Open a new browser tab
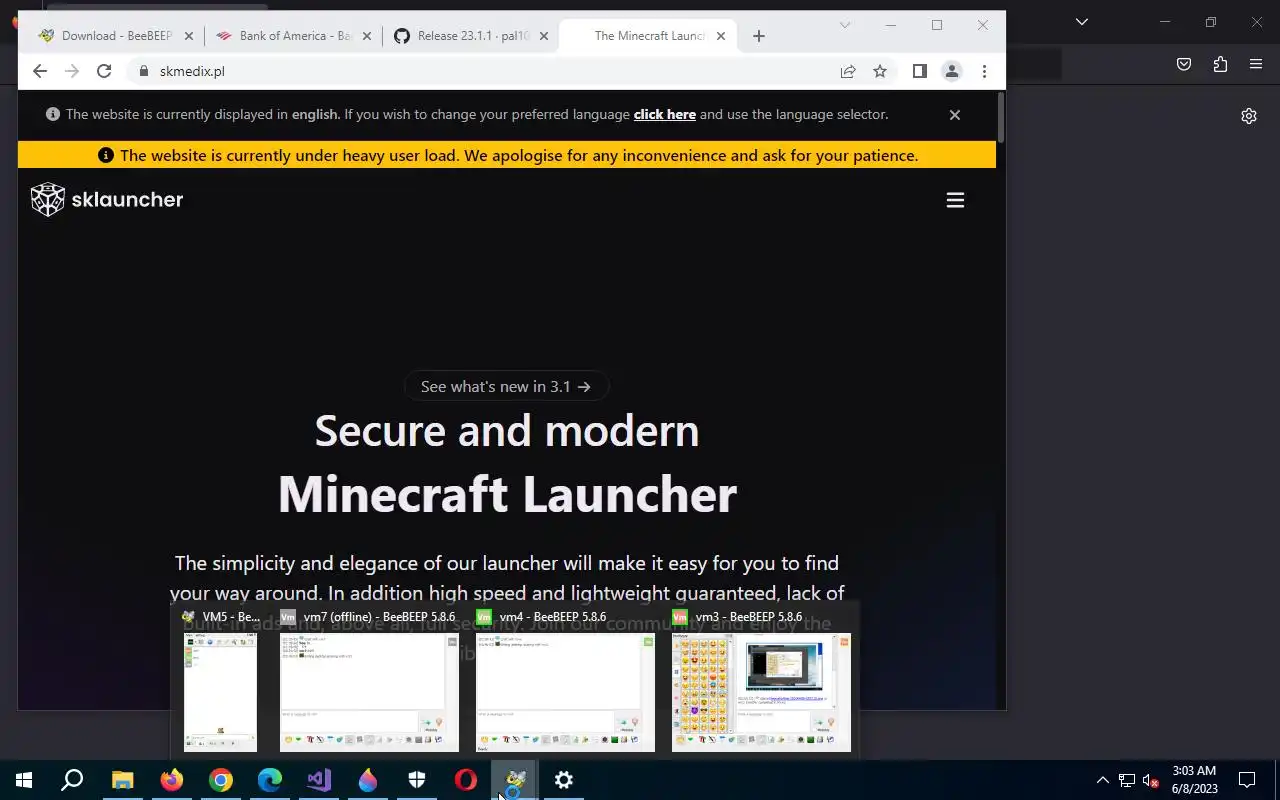Viewport: 1280px width, 800px height. [x=759, y=36]
